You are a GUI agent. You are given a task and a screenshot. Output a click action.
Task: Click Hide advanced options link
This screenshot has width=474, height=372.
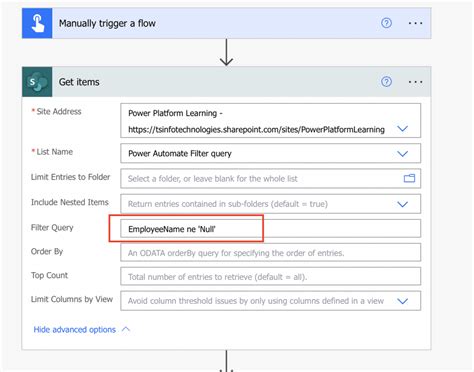pos(75,329)
